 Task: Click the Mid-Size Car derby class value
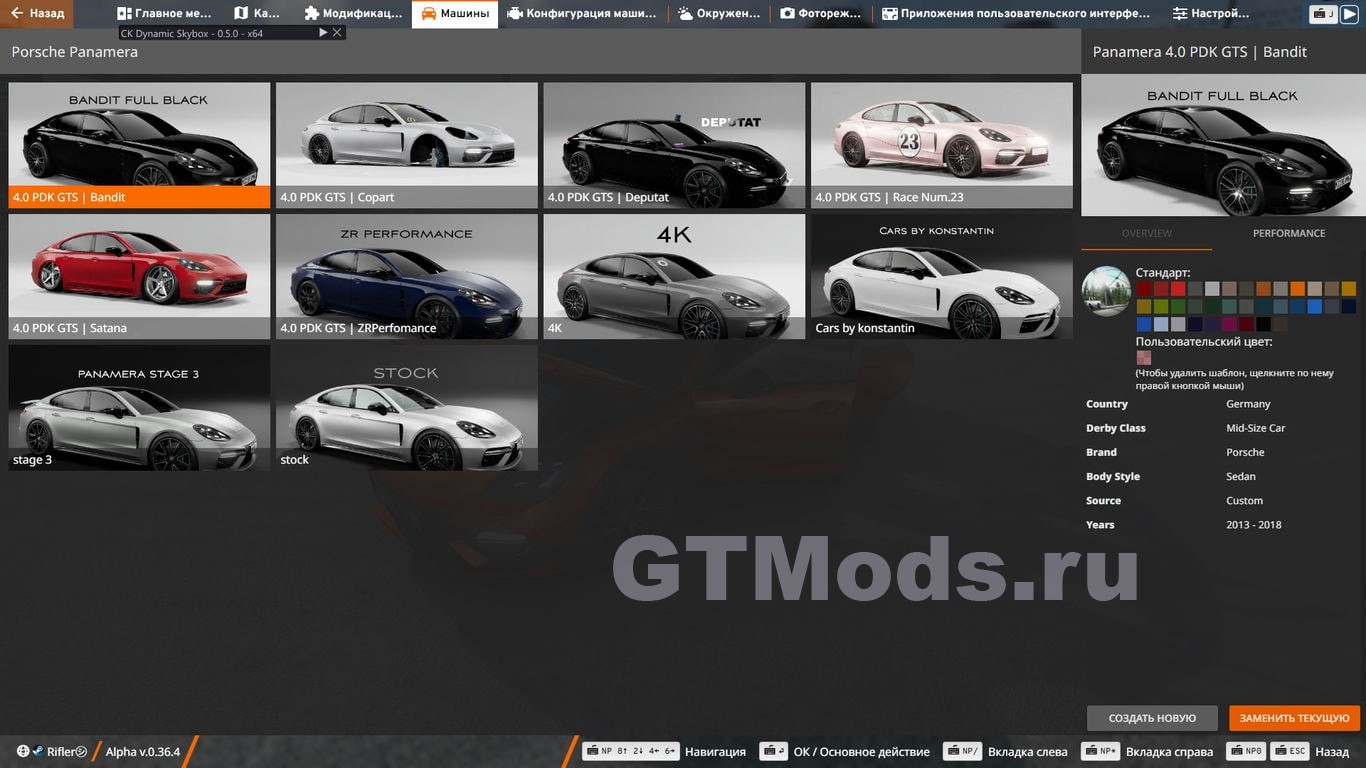(x=1256, y=428)
